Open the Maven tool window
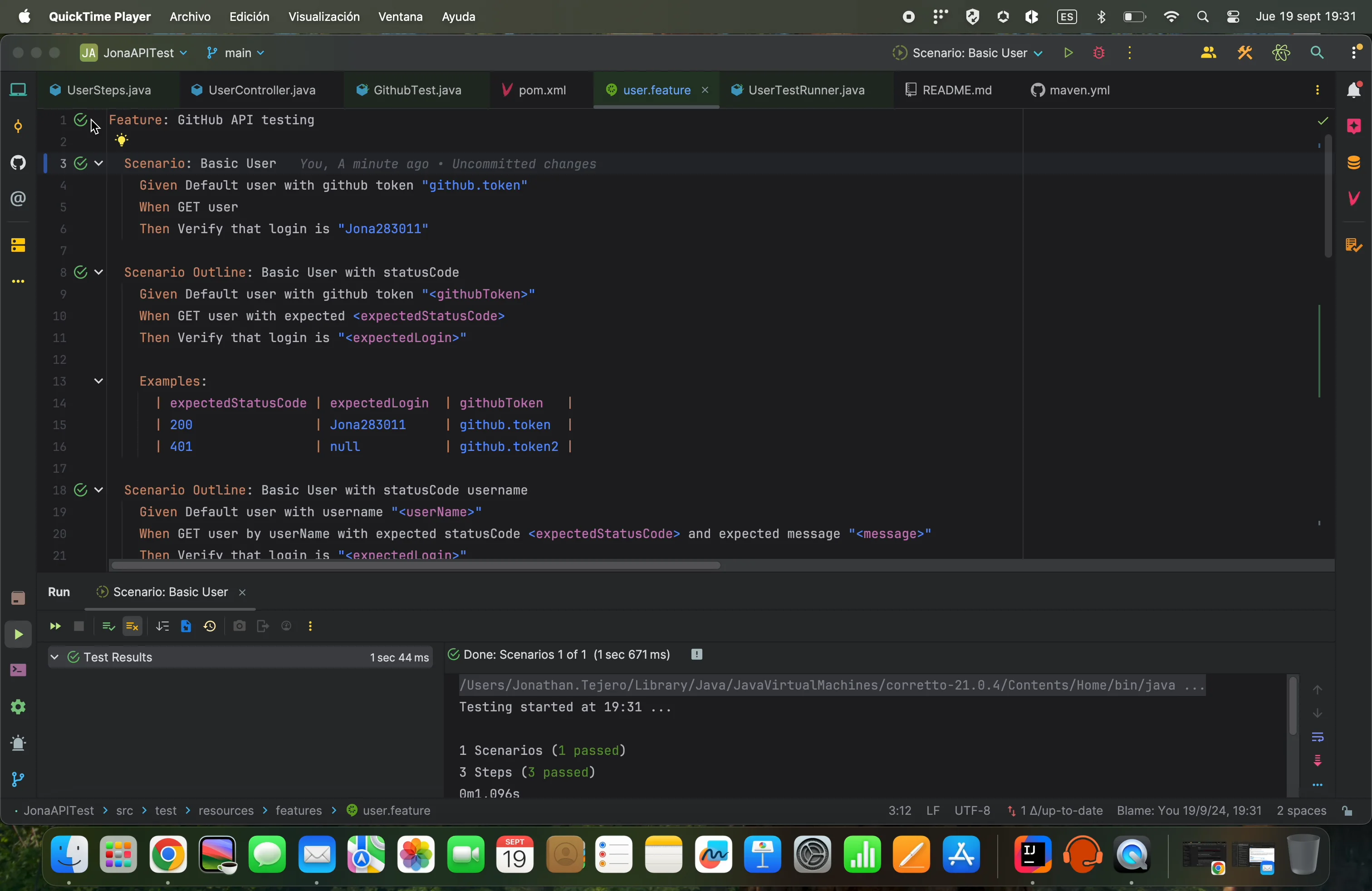 pos(1353,199)
